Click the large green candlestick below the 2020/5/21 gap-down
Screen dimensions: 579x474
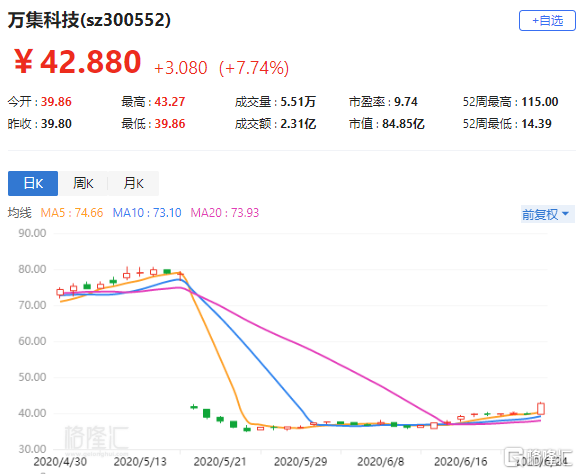tap(207, 413)
